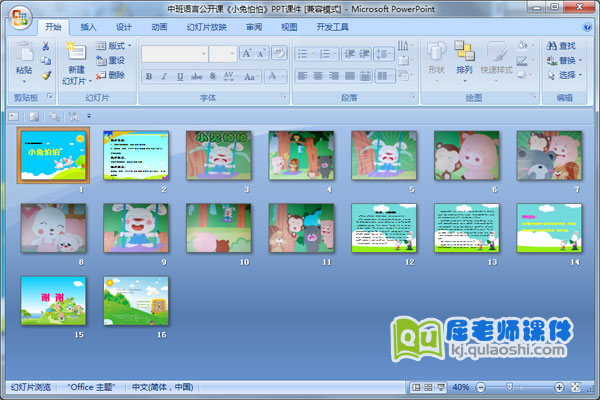Click the Clear Formatting icon
Image resolution: width=600 pixels, height=400 pixels.
point(279,53)
